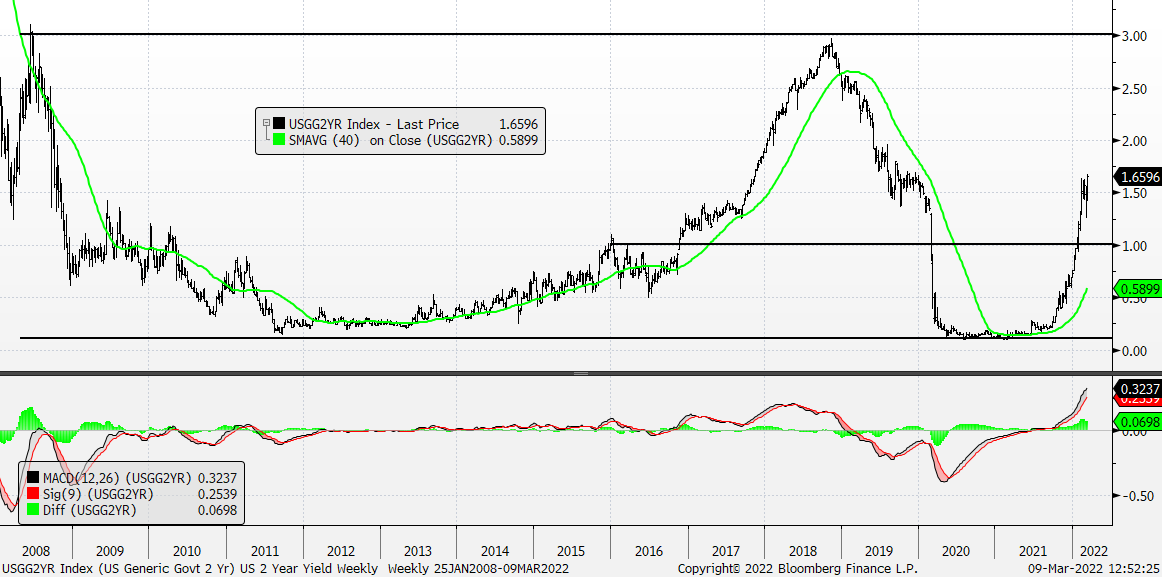Select the Diff (USGG2YR) legend entry
The height and width of the screenshot is (577, 1162).
click(90, 509)
